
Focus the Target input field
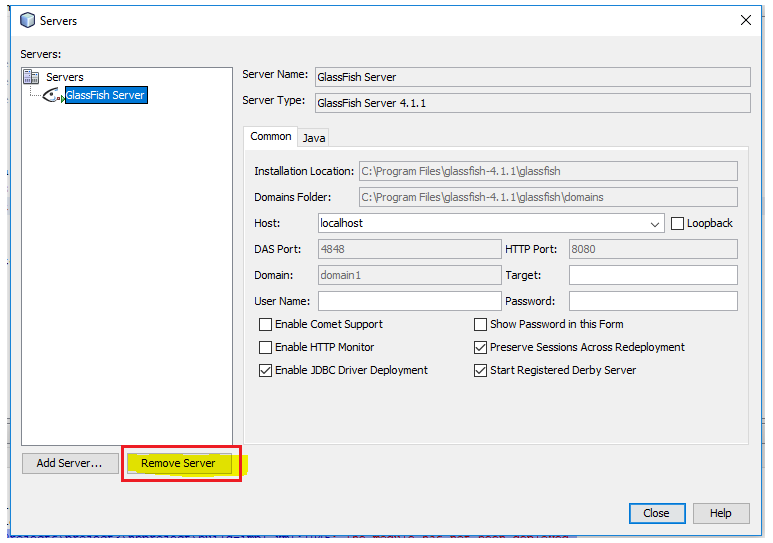[x=653, y=275]
